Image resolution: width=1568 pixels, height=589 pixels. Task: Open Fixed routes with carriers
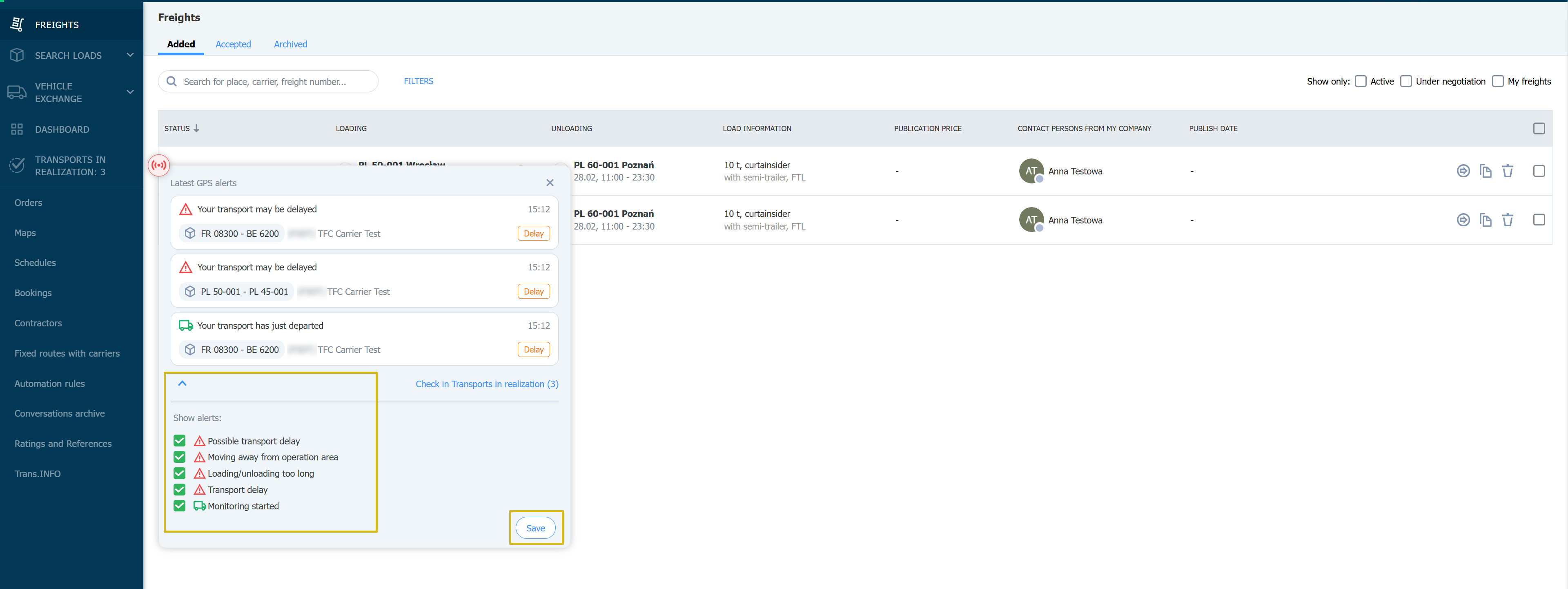click(67, 353)
